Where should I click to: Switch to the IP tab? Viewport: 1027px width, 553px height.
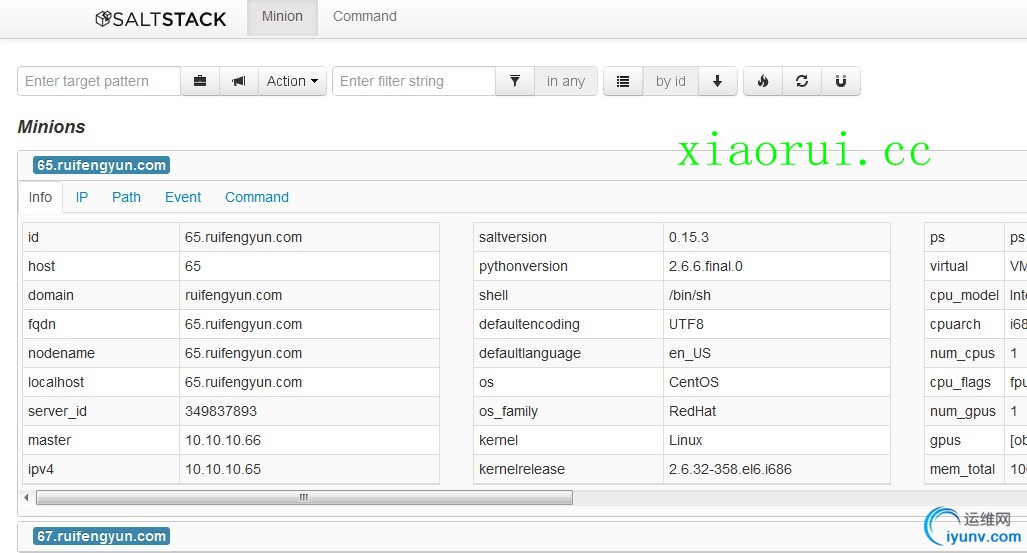click(82, 197)
